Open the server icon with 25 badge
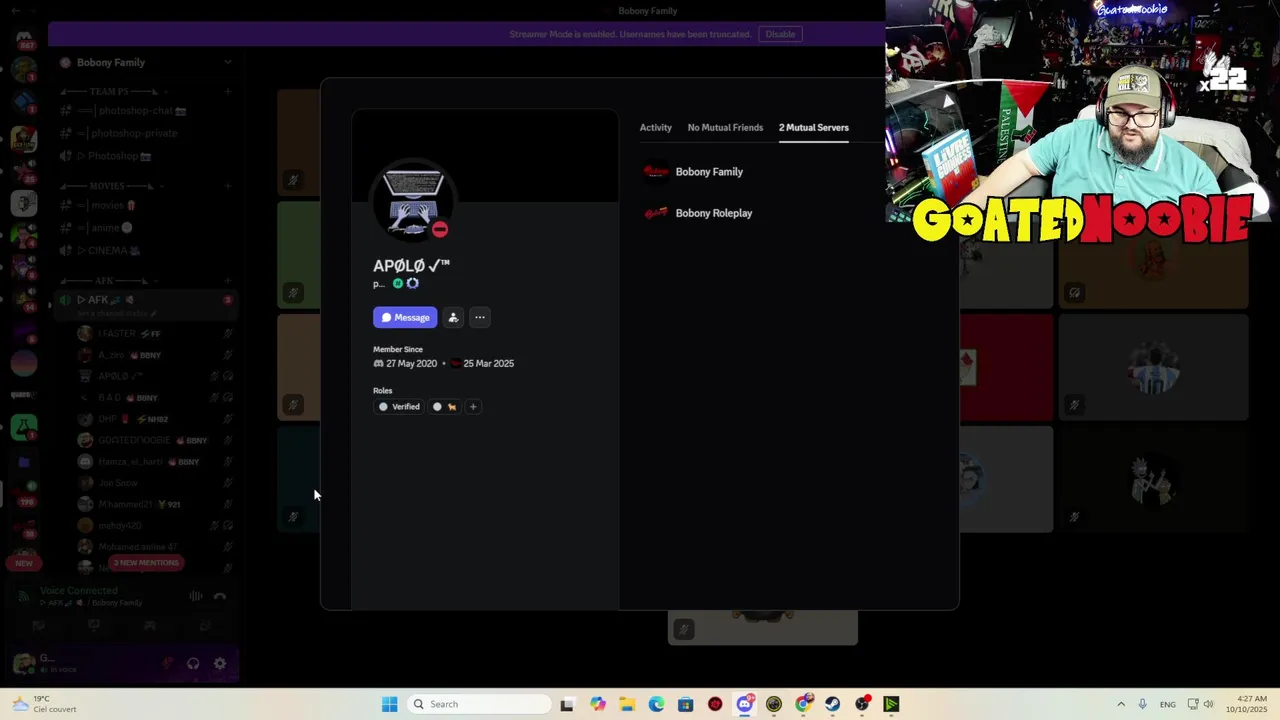The width and height of the screenshot is (1280, 720). (x=24, y=172)
